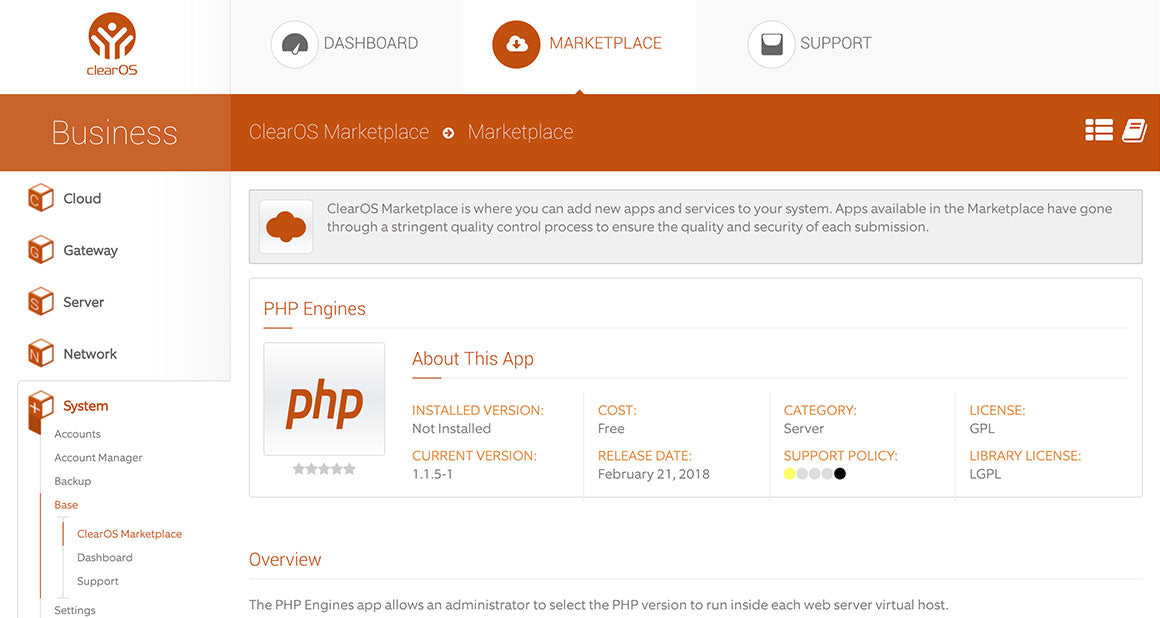This screenshot has height=618, width=1160.
Task: Click release date February 21, 2018
Action: tap(653, 474)
